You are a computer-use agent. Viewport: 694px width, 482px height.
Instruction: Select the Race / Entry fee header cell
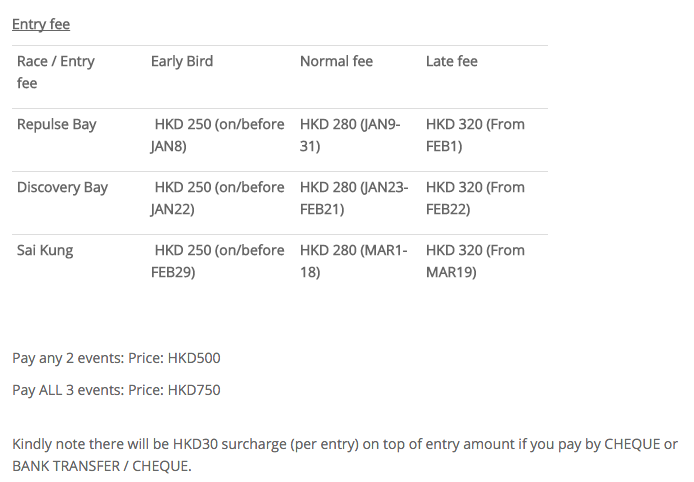(x=56, y=72)
